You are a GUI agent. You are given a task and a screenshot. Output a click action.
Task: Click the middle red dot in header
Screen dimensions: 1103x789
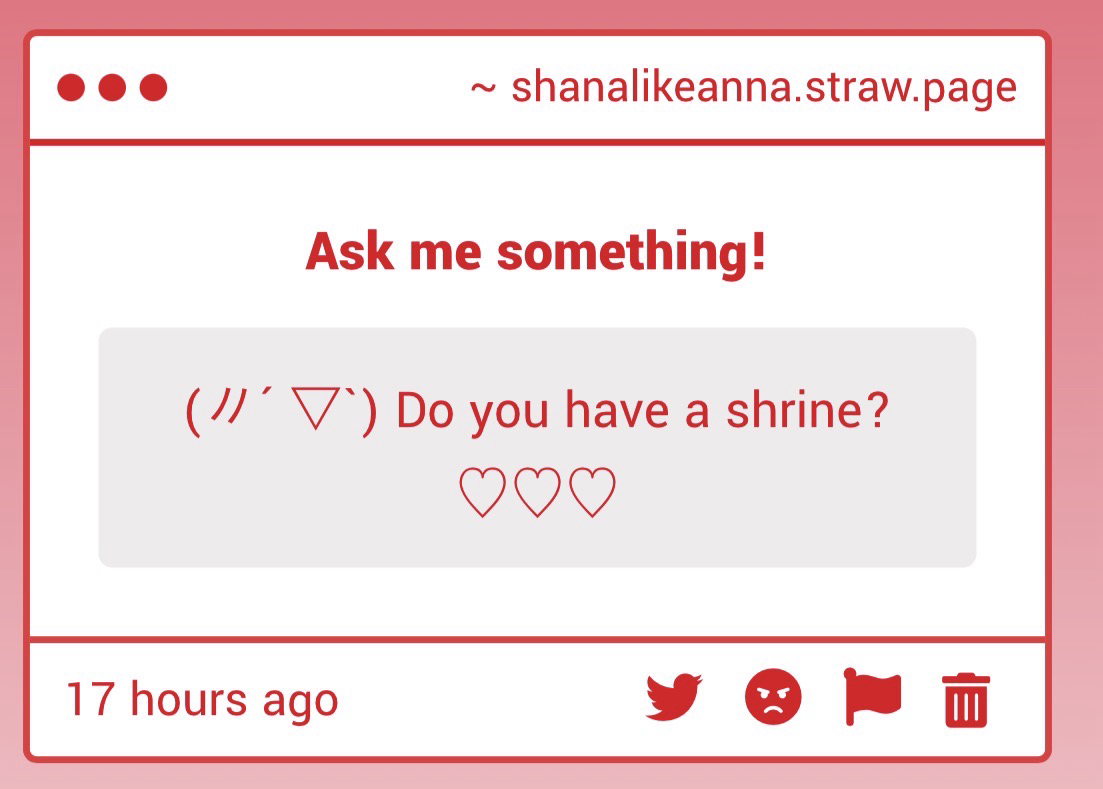click(x=112, y=88)
